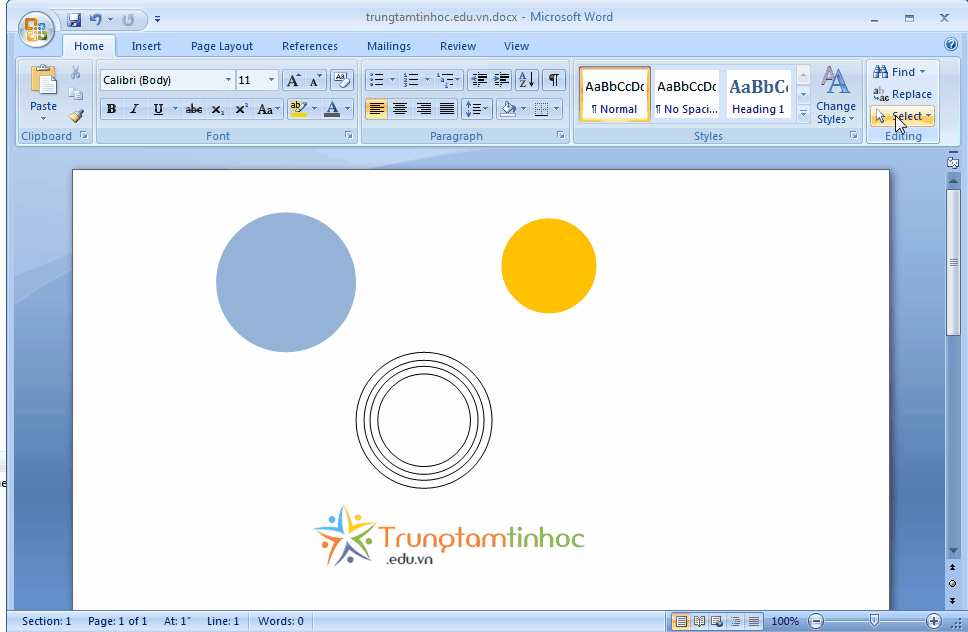Viewport: 968px width, 632px height.
Task: Switch to the References tab
Action: click(x=310, y=46)
